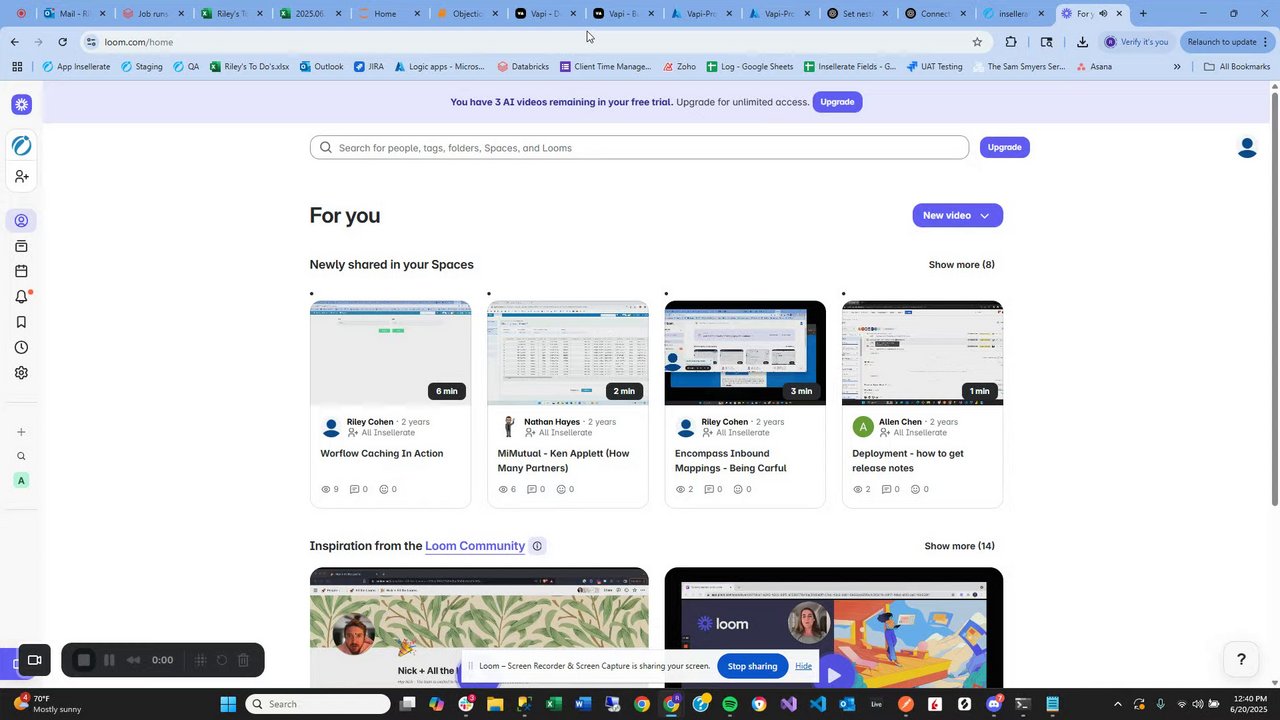This screenshot has height=720, width=1280.
Task: Open the Databricks bookmark
Action: coord(522,67)
